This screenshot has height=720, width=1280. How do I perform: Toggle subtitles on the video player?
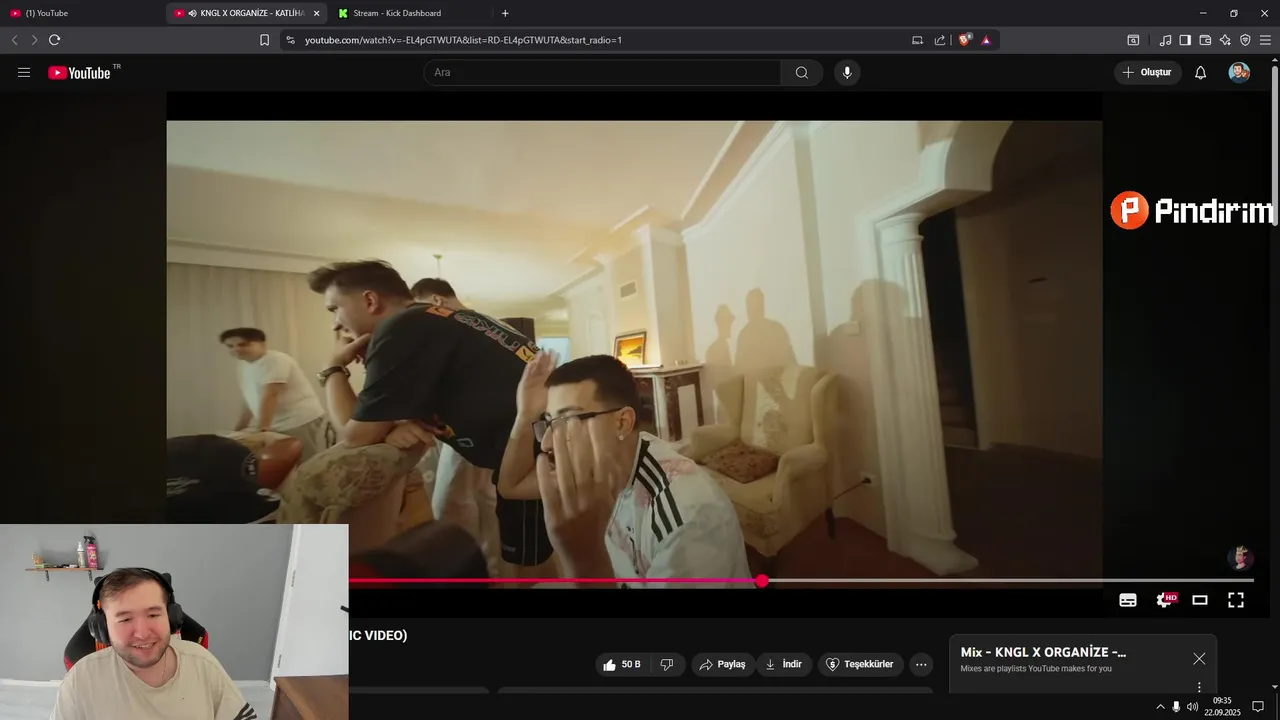[x=1128, y=600]
